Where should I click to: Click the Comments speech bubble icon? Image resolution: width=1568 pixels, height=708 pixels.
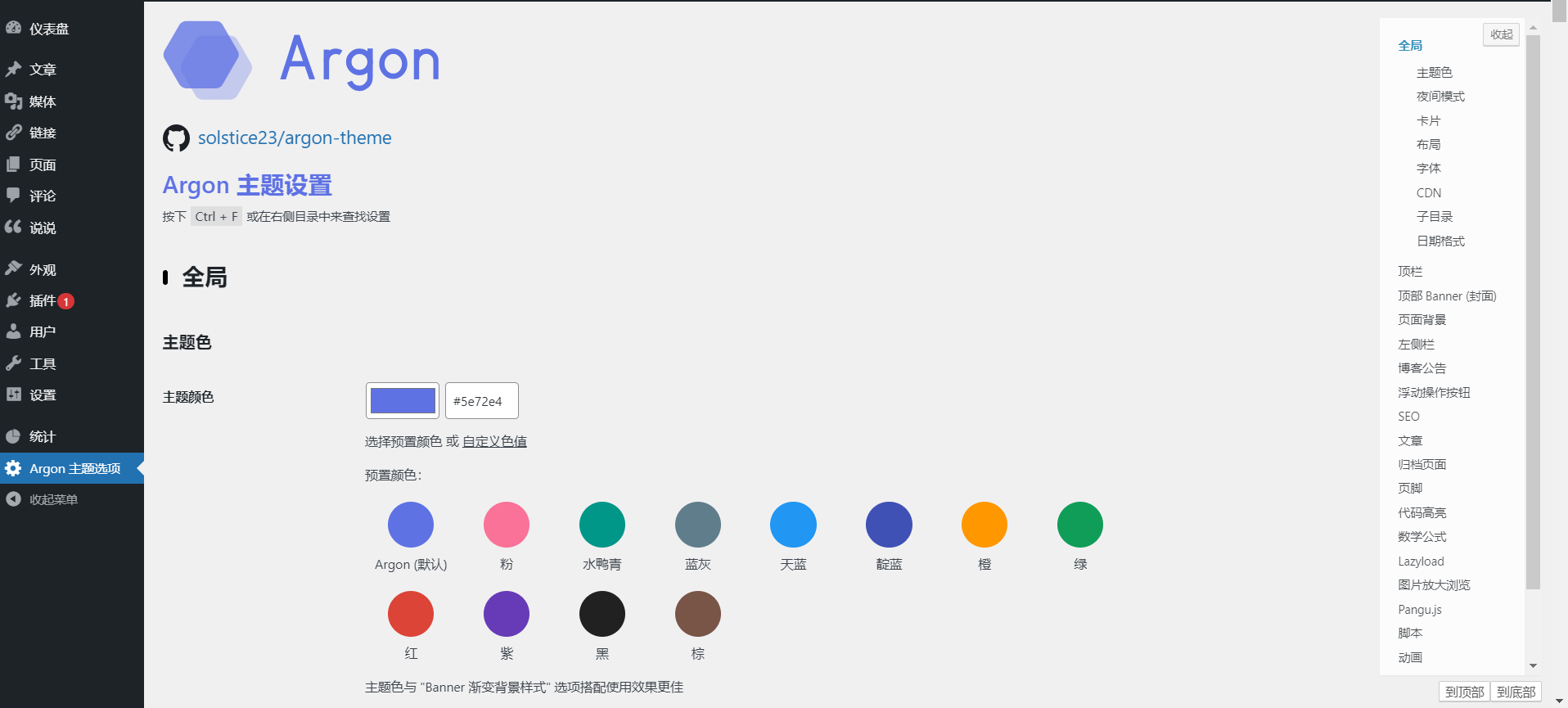(13, 195)
